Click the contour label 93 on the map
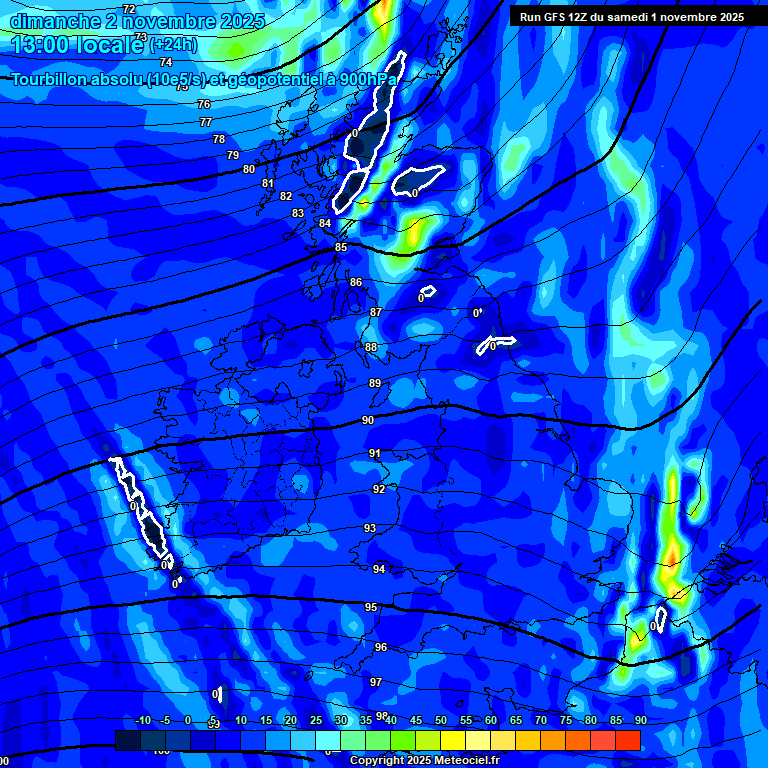768x768 pixels. [x=370, y=528]
